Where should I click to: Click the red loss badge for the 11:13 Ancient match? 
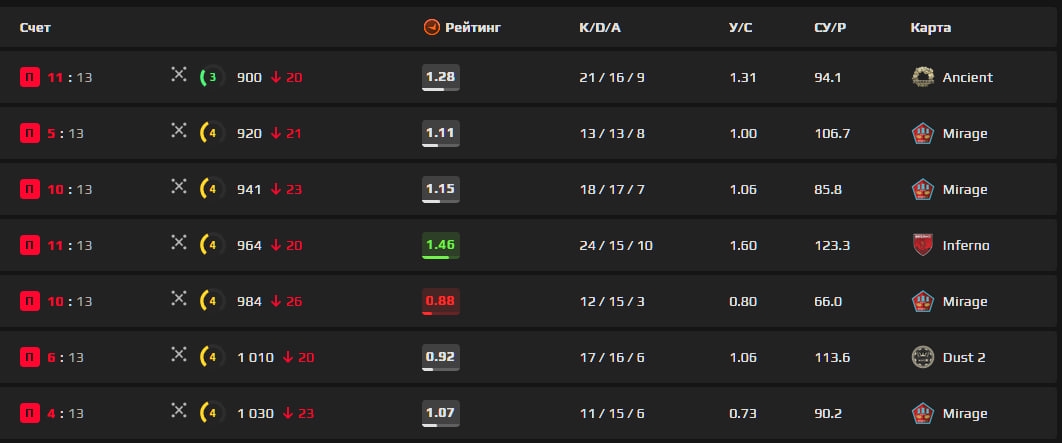click(30, 77)
